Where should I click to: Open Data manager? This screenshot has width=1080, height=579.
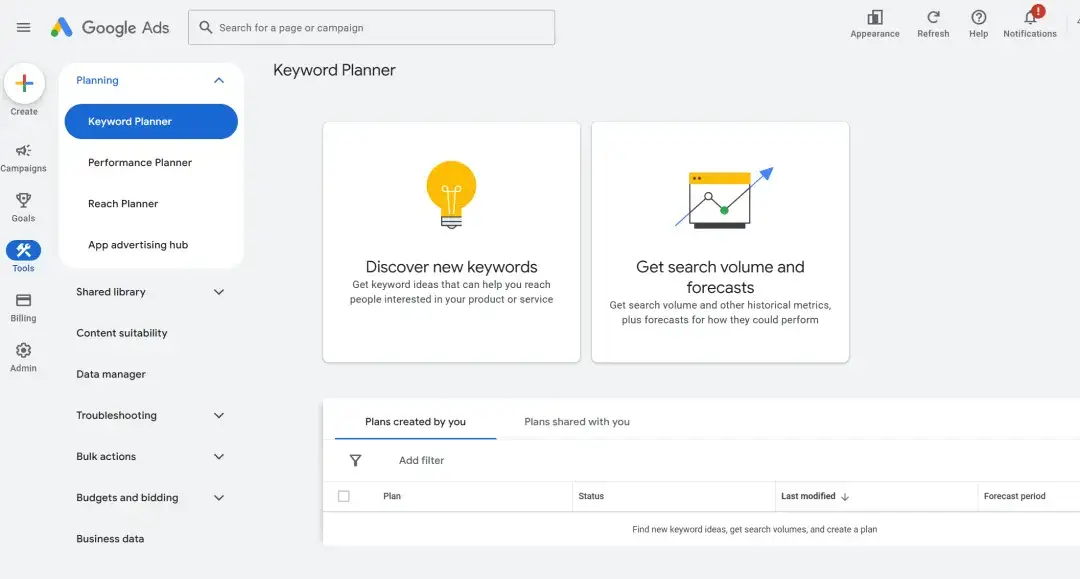[111, 375]
